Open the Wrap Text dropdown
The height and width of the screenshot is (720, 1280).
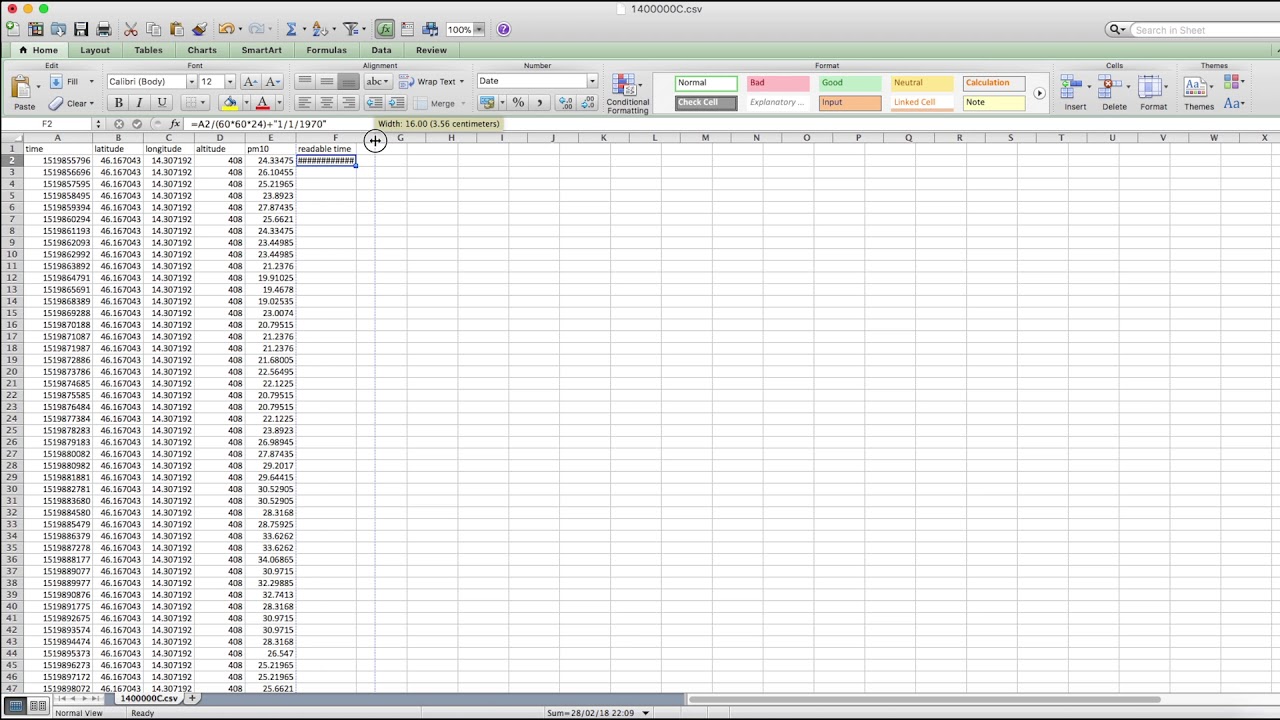[461, 82]
